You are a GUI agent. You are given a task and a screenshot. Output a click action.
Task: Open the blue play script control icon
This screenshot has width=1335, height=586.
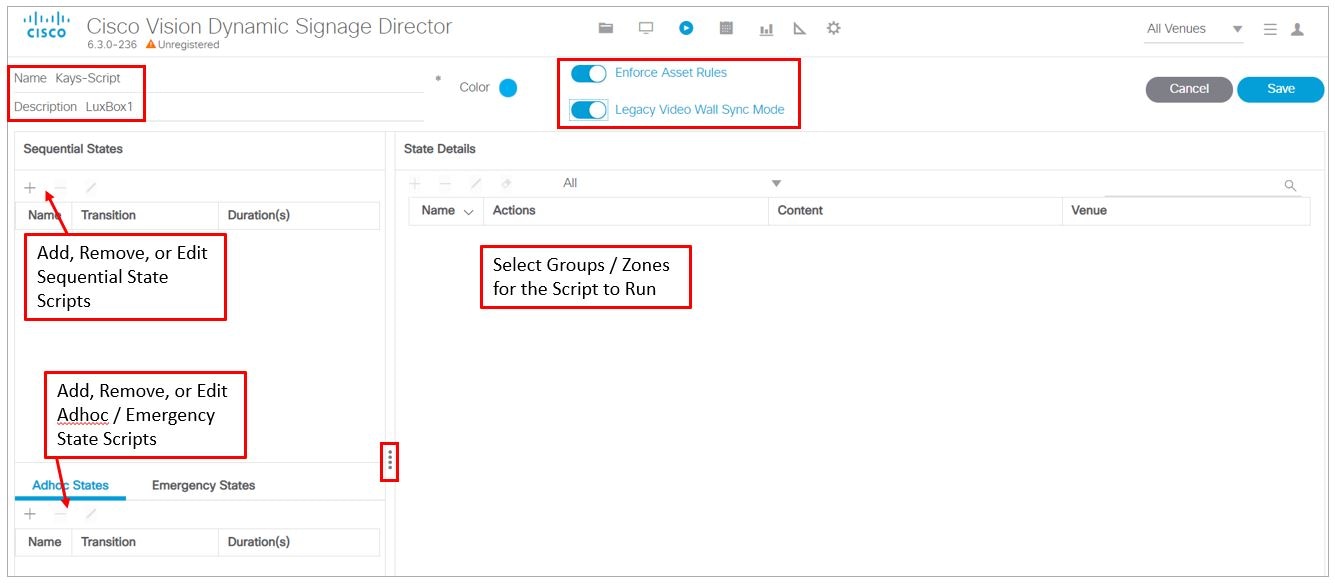[x=686, y=28]
